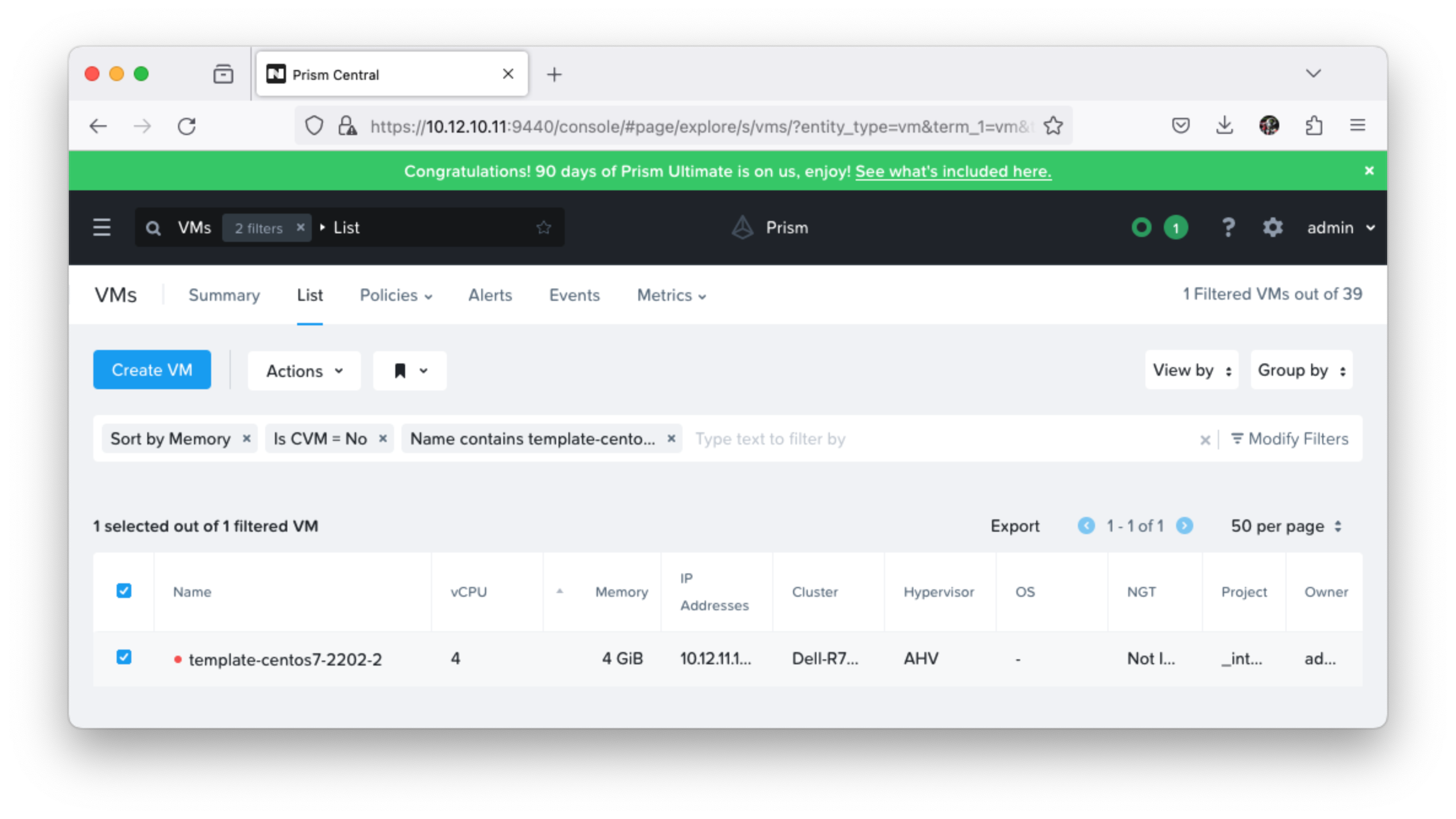
Task: Click the Dell-R7... cluster cell
Action: coord(825,659)
